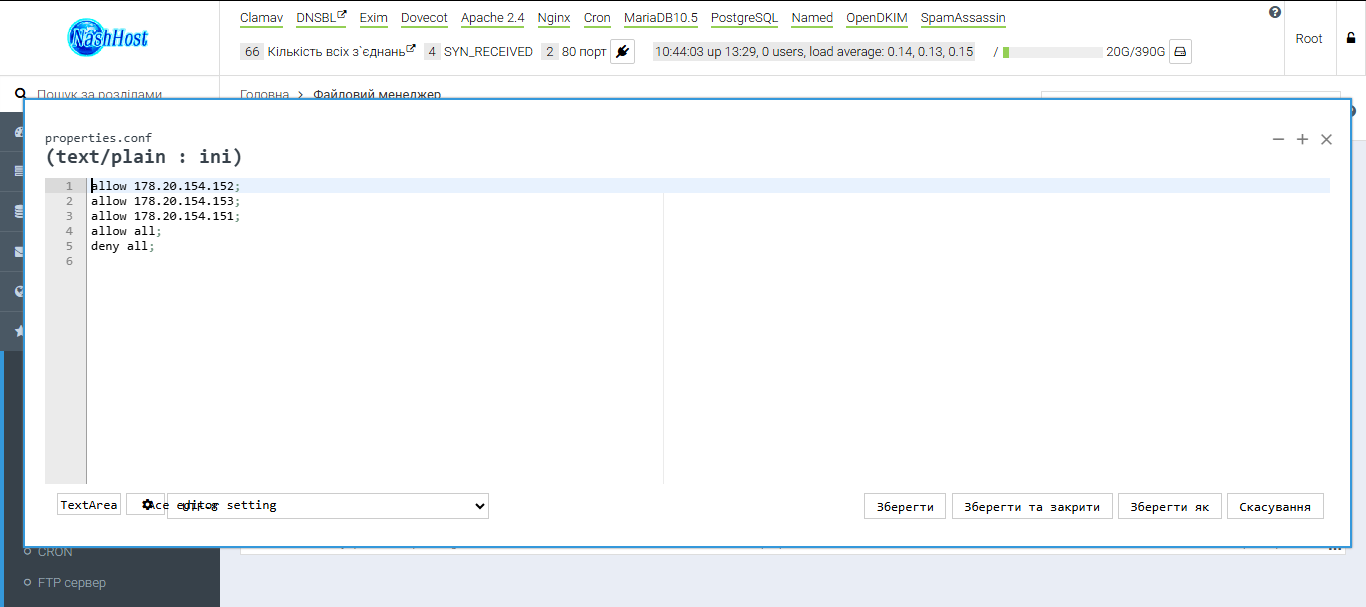Open FTP сервер from the sidebar
1366x607 pixels.
tap(72, 582)
